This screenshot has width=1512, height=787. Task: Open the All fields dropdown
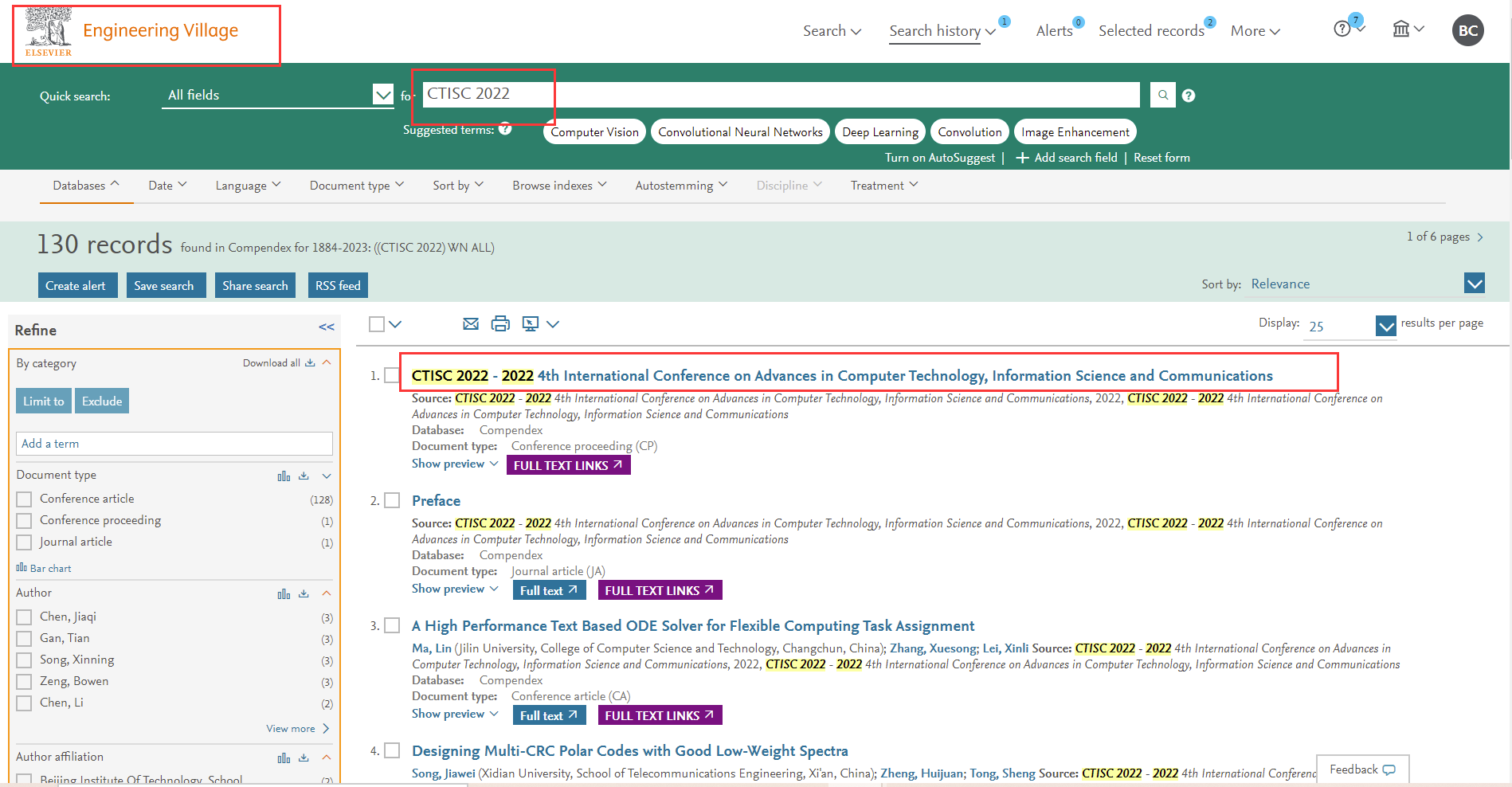pyautogui.click(x=277, y=95)
